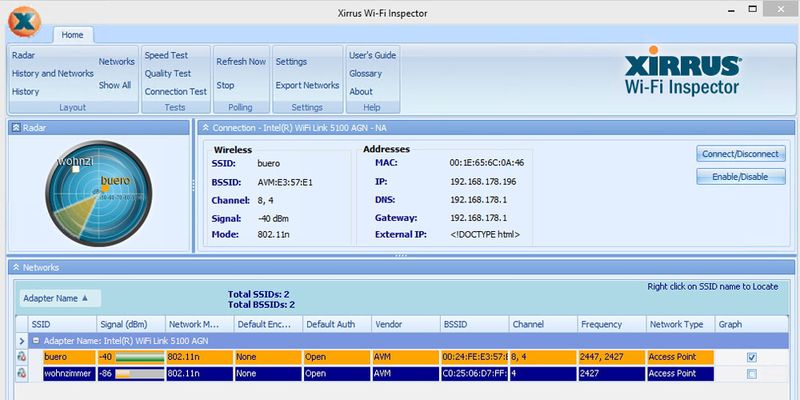This screenshot has width=800, height=400.
Task: Click the lock icon beside buero row
Action: pyautogui.click(x=22, y=357)
